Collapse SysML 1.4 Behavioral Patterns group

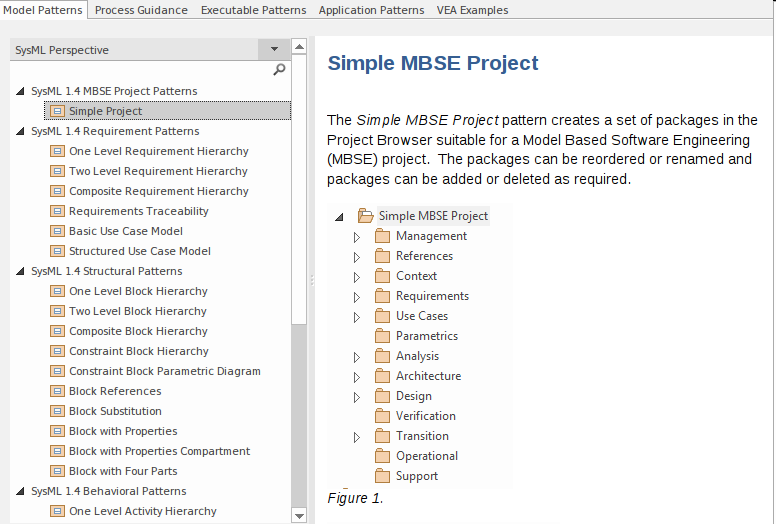(x=21, y=491)
